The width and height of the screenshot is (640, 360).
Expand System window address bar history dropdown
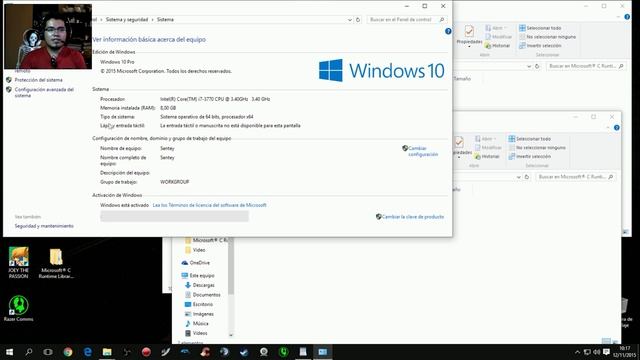pyautogui.click(x=350, y=20)
